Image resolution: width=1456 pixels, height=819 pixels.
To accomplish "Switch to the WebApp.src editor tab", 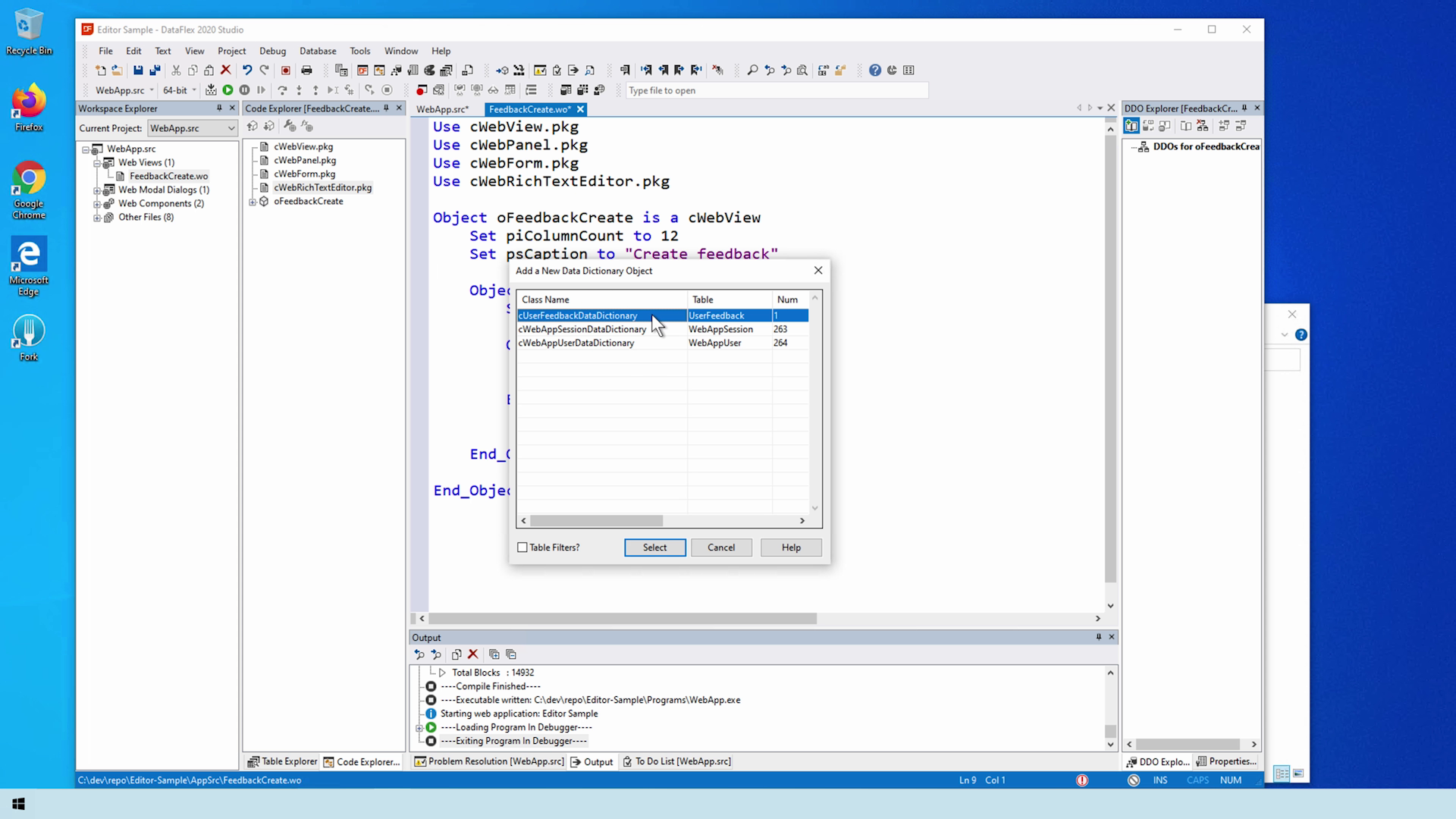I will 442,109.
